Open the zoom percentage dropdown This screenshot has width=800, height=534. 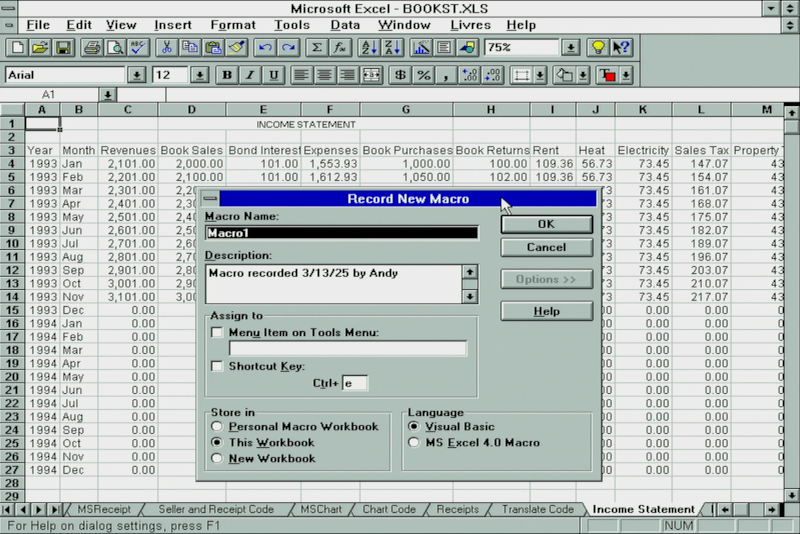point(570,47)
